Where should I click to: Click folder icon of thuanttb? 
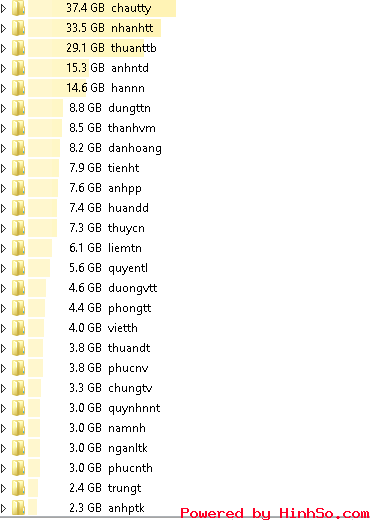pos(18,48)
